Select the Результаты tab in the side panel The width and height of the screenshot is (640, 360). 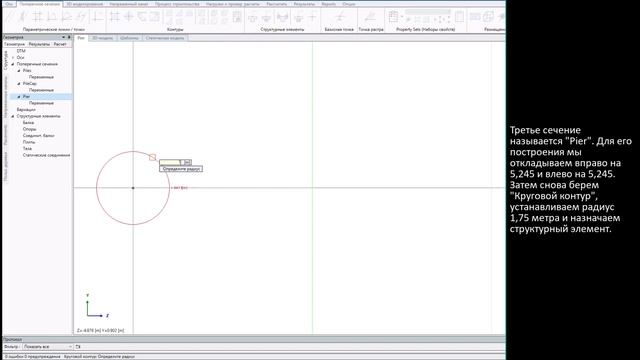[39, 44]
